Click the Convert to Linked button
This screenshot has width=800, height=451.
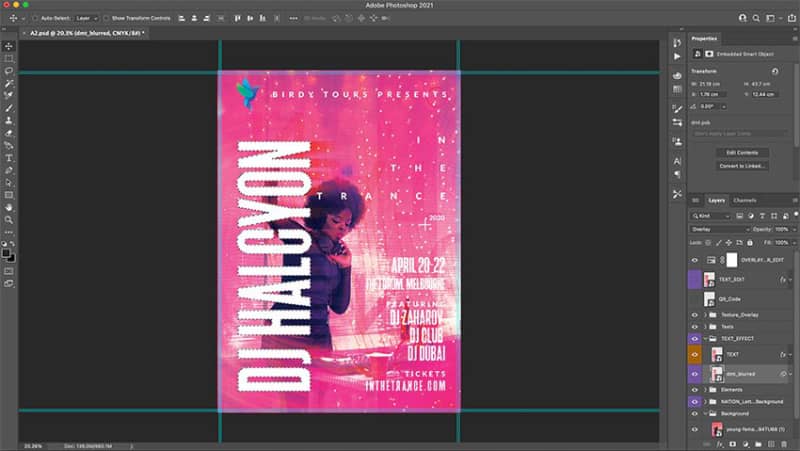(x=742, y=166)
